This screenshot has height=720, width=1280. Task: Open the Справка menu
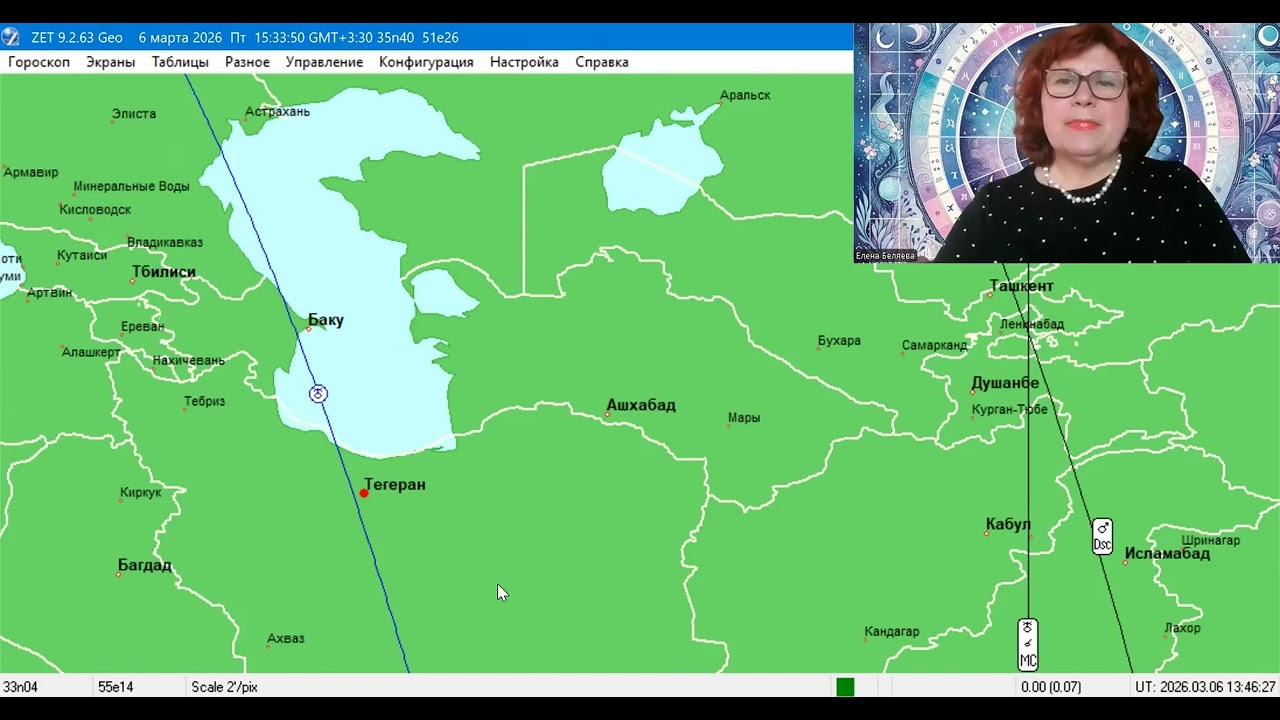[x=602, y=62]
